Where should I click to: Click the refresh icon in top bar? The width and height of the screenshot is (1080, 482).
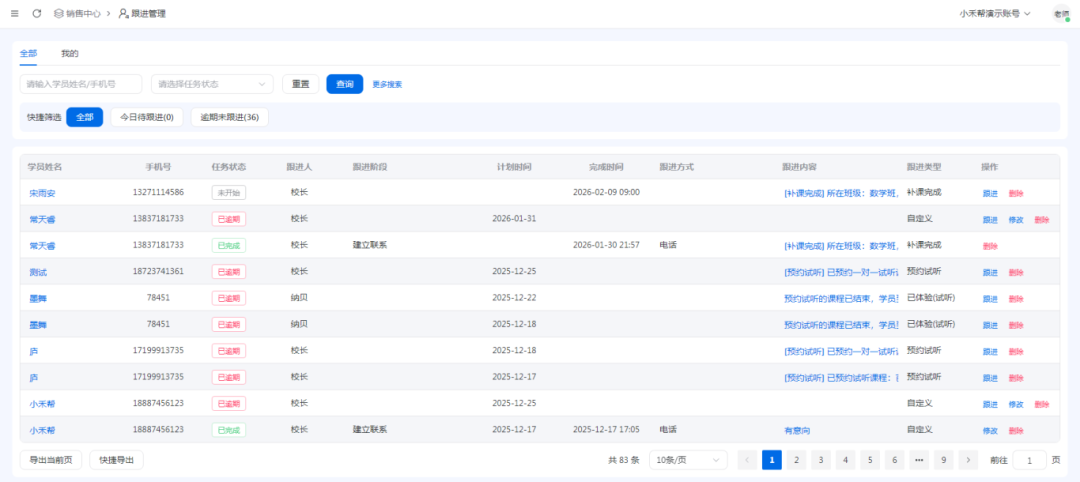coord(37,13)
